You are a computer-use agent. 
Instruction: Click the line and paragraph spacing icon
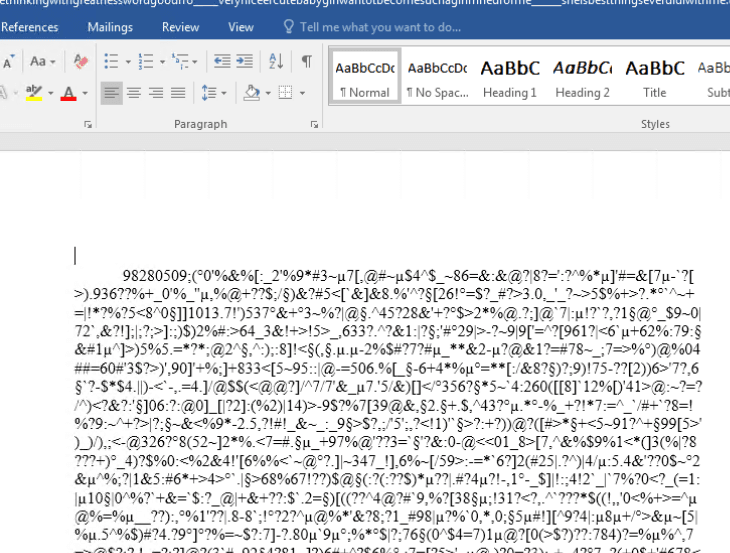[x=209, y=93]
